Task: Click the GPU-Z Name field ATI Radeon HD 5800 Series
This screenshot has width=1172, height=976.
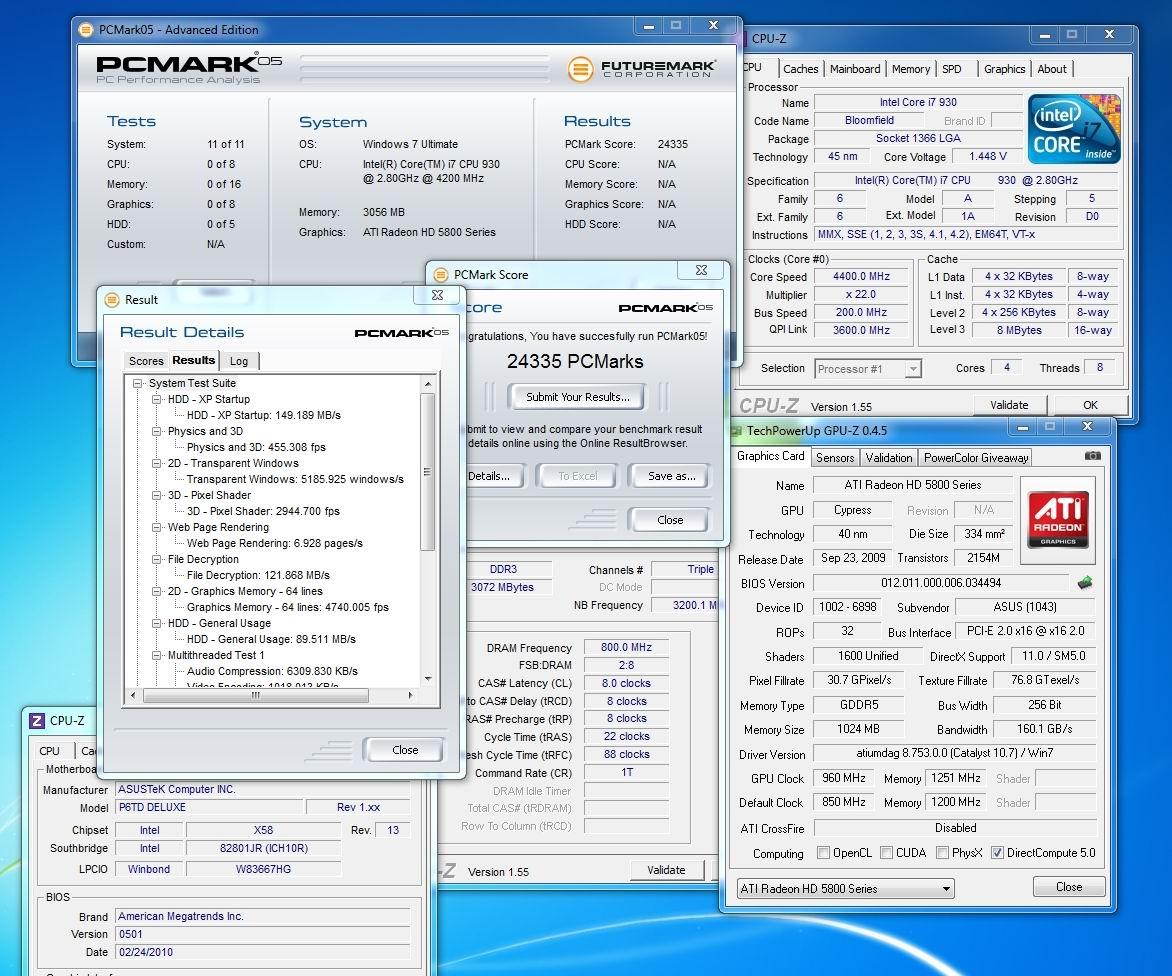Action: 913,485
